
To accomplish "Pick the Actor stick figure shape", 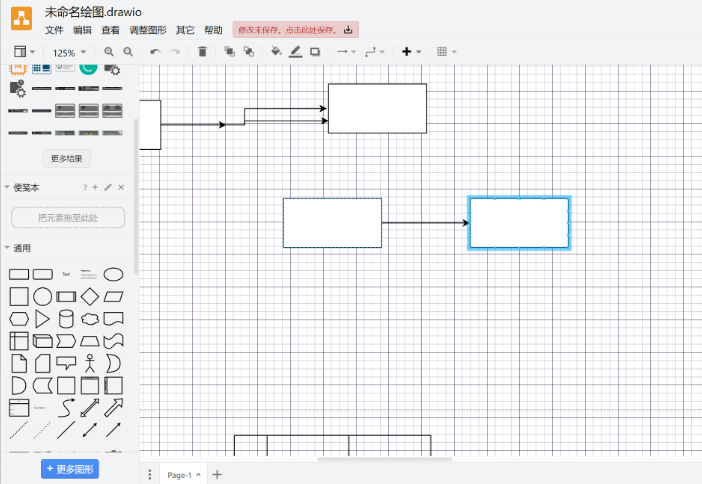I will (90, 363).
